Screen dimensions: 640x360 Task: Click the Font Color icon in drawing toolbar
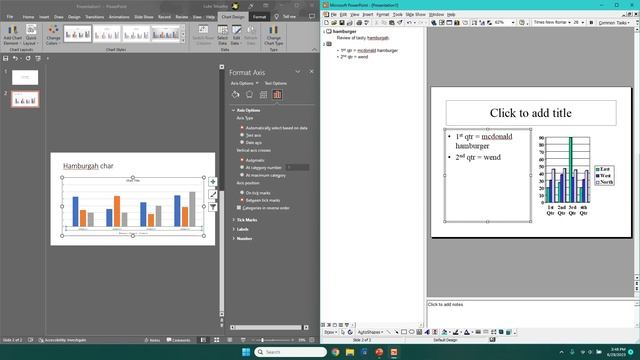tap(467, 332)
